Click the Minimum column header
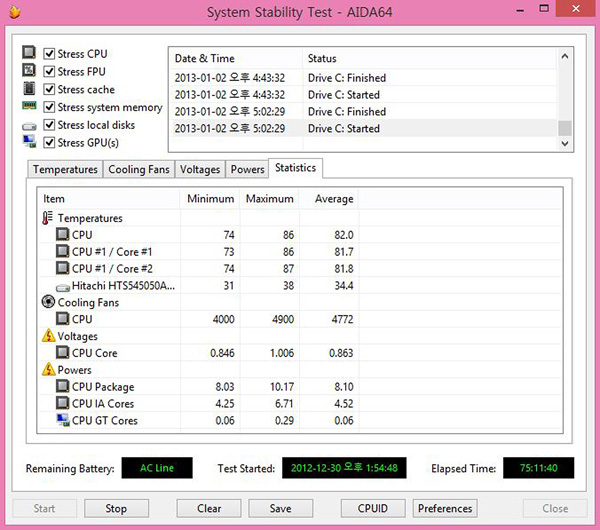600x530 pixels. click(210, 199)
